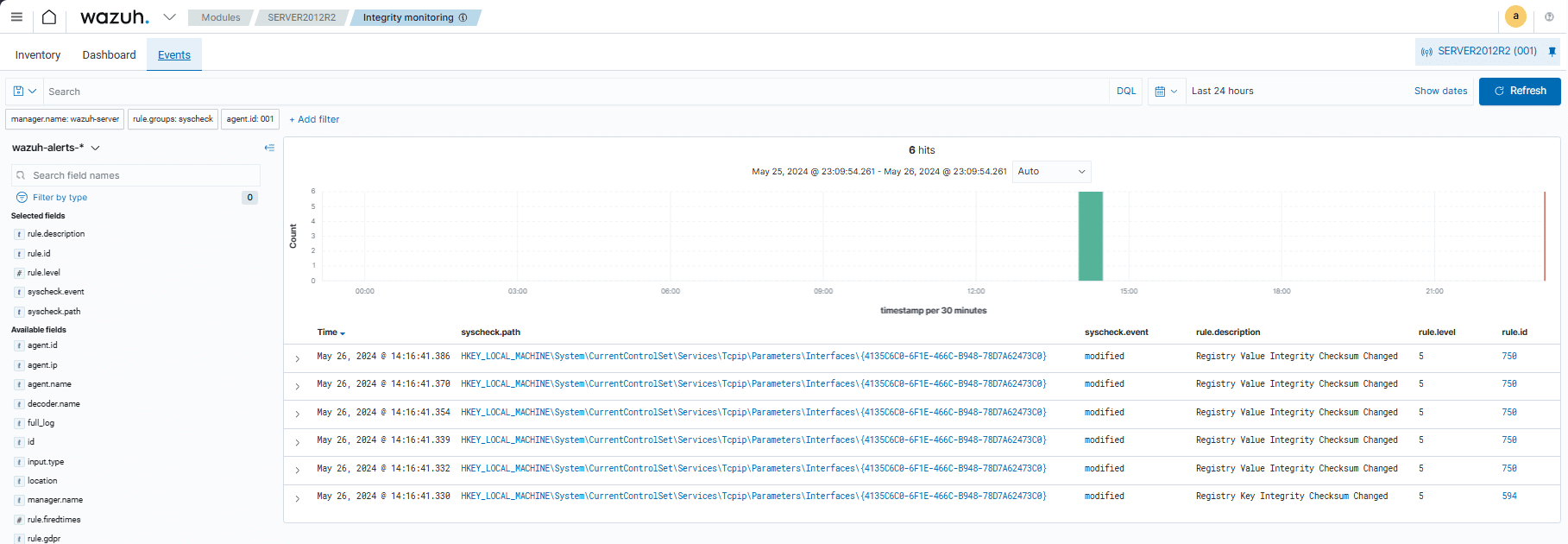Click the user avatar 'a'
The image size is (1568, 544).
coord(1515,16)
